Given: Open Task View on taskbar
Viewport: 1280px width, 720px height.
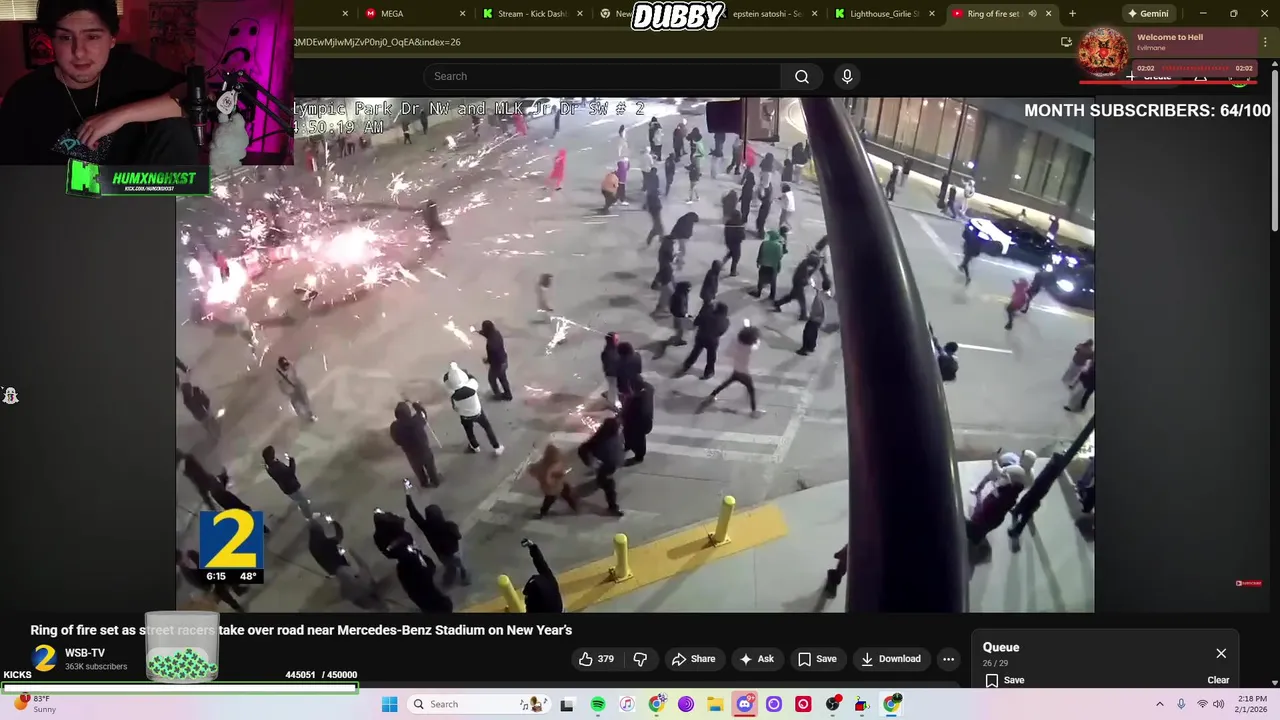Looking at the screenshot, I should 567,704.
